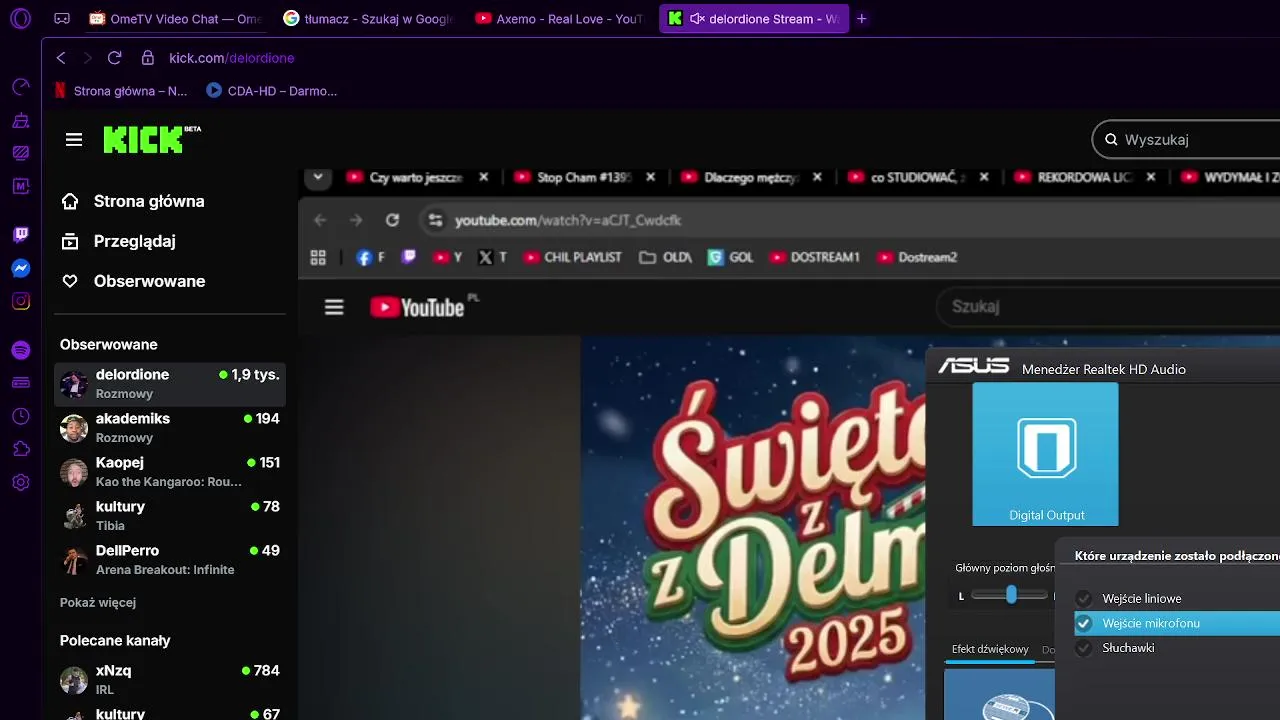Image resolution: width=1280 pixels, height=720 pixels.
Task: Adjust the Główny poziom głośności balance slider
Action: 1011,594
